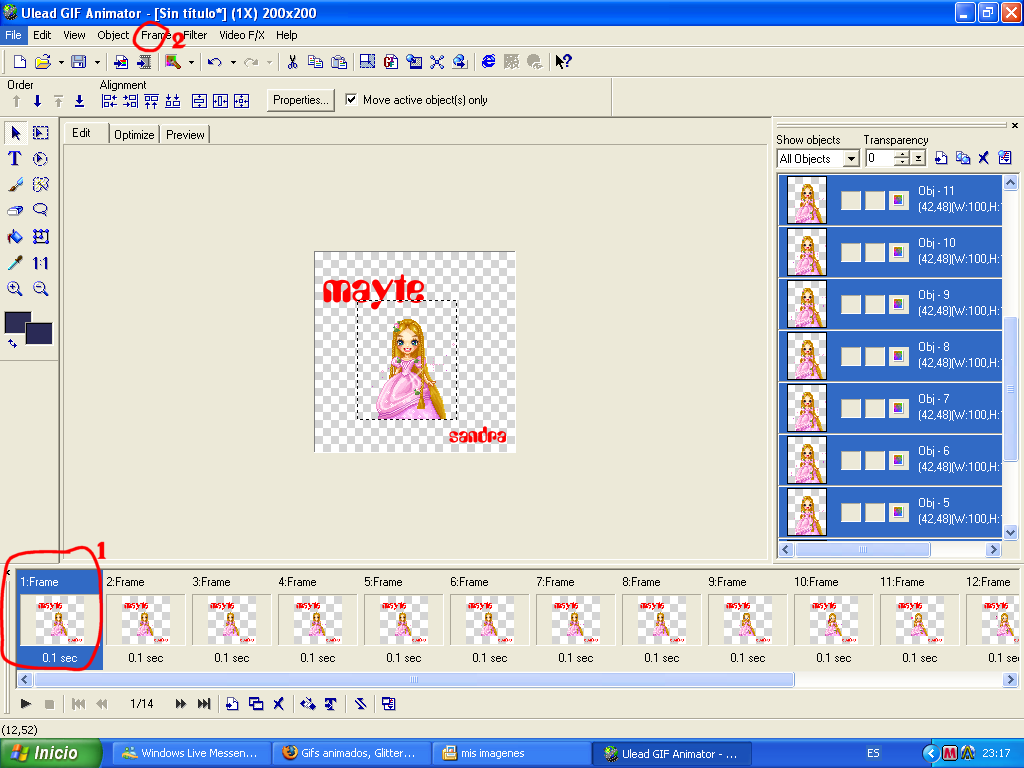This screenshot has height=768, width=1024.
Task: Click the Add Image toolbar icon
Action: (x=121, y=62)
